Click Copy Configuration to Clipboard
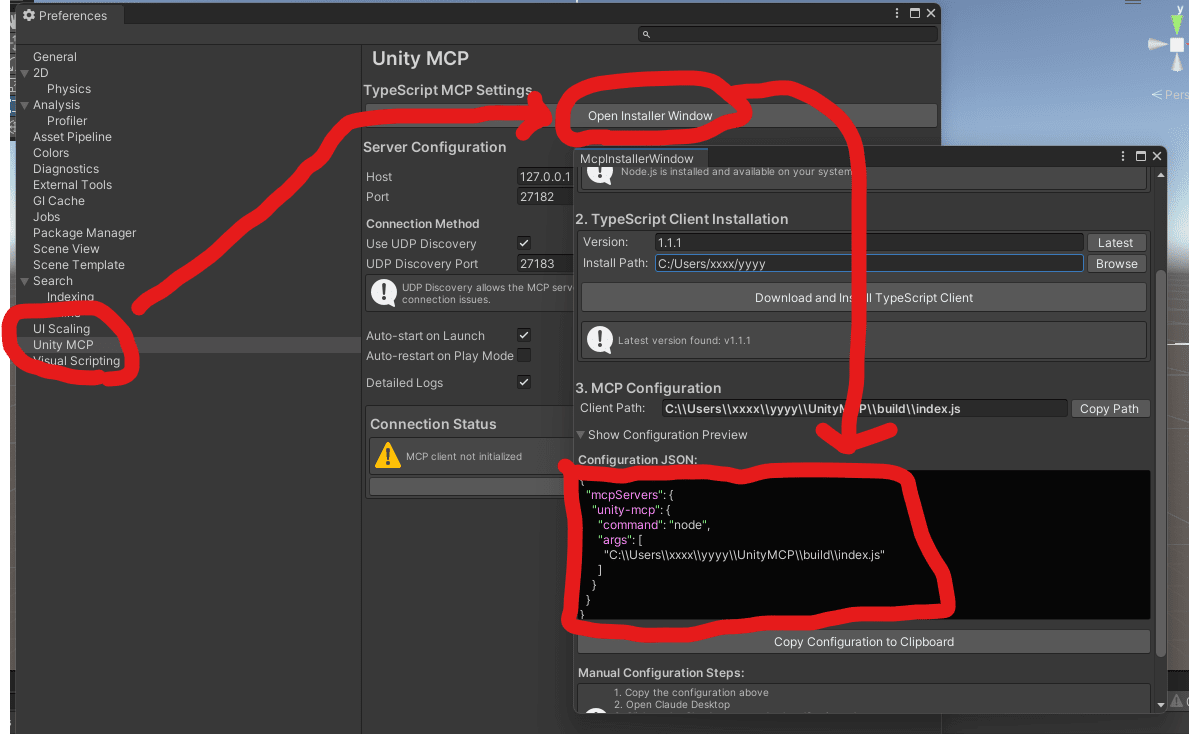Screen dimensions: 1189x734 pyautogui.click(x=864, y=641)
